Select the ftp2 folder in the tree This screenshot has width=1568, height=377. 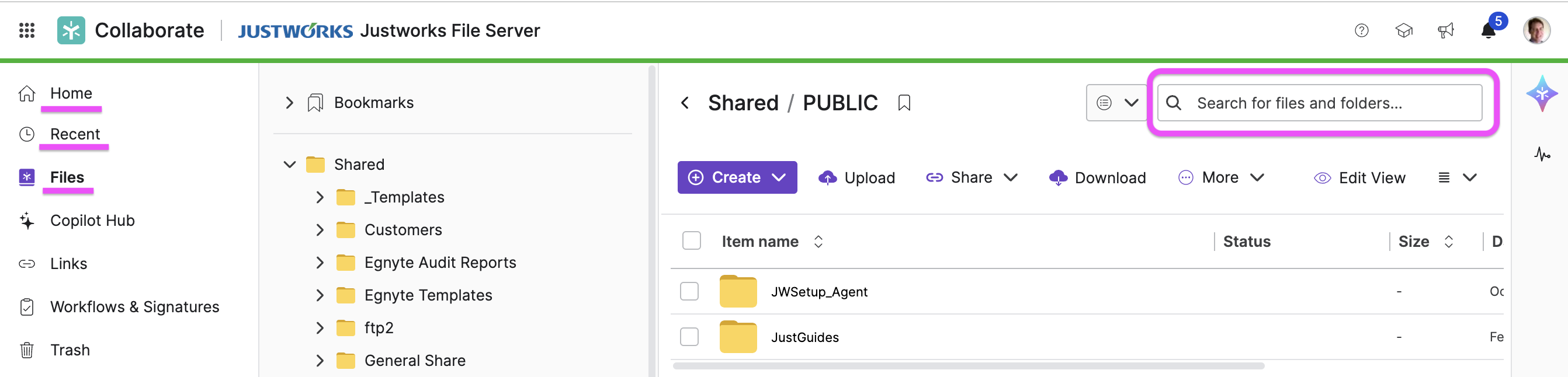click(379, 329)
